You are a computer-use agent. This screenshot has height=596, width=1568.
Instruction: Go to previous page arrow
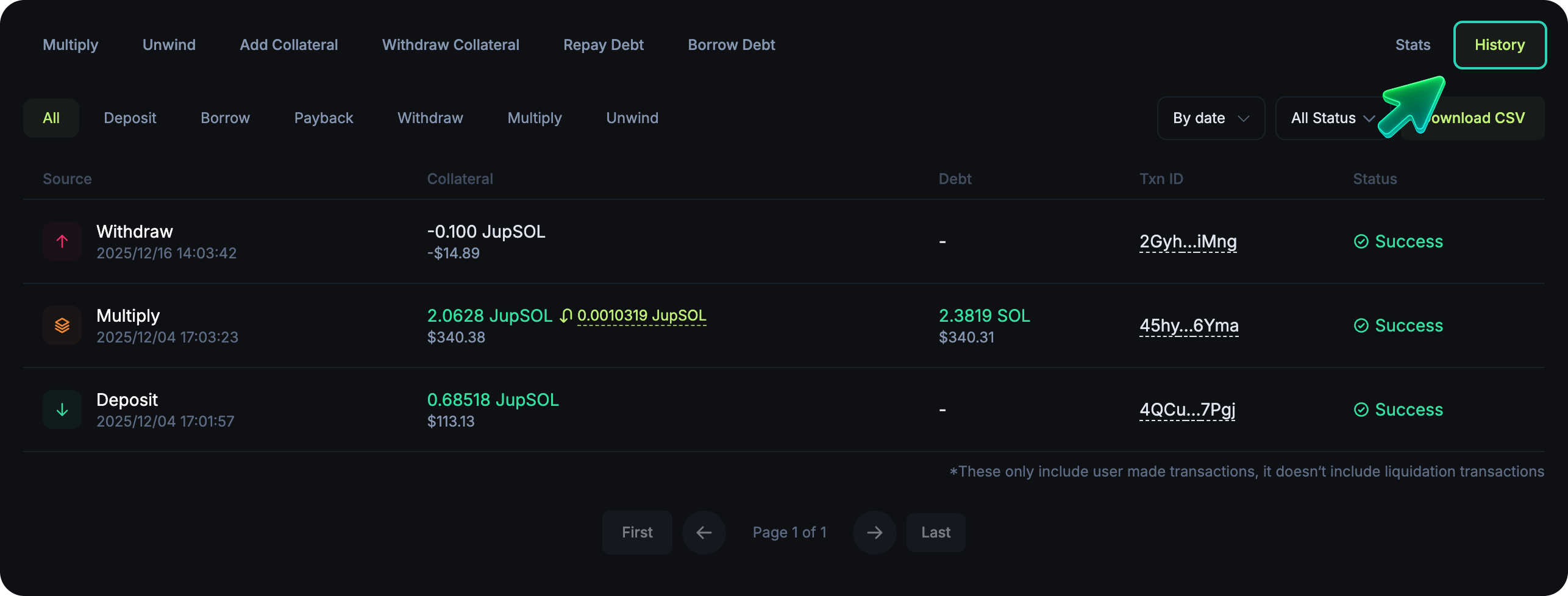click(x=704, y=533)
